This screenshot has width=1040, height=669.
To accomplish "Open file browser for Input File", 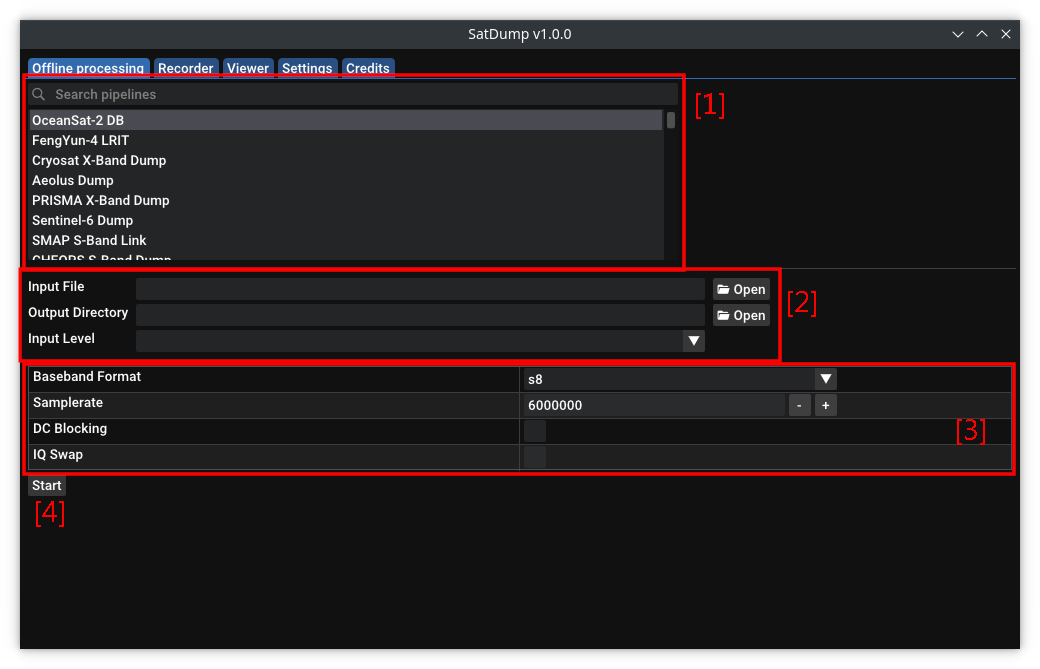I will pyautogui.click(x=742, y=289).
